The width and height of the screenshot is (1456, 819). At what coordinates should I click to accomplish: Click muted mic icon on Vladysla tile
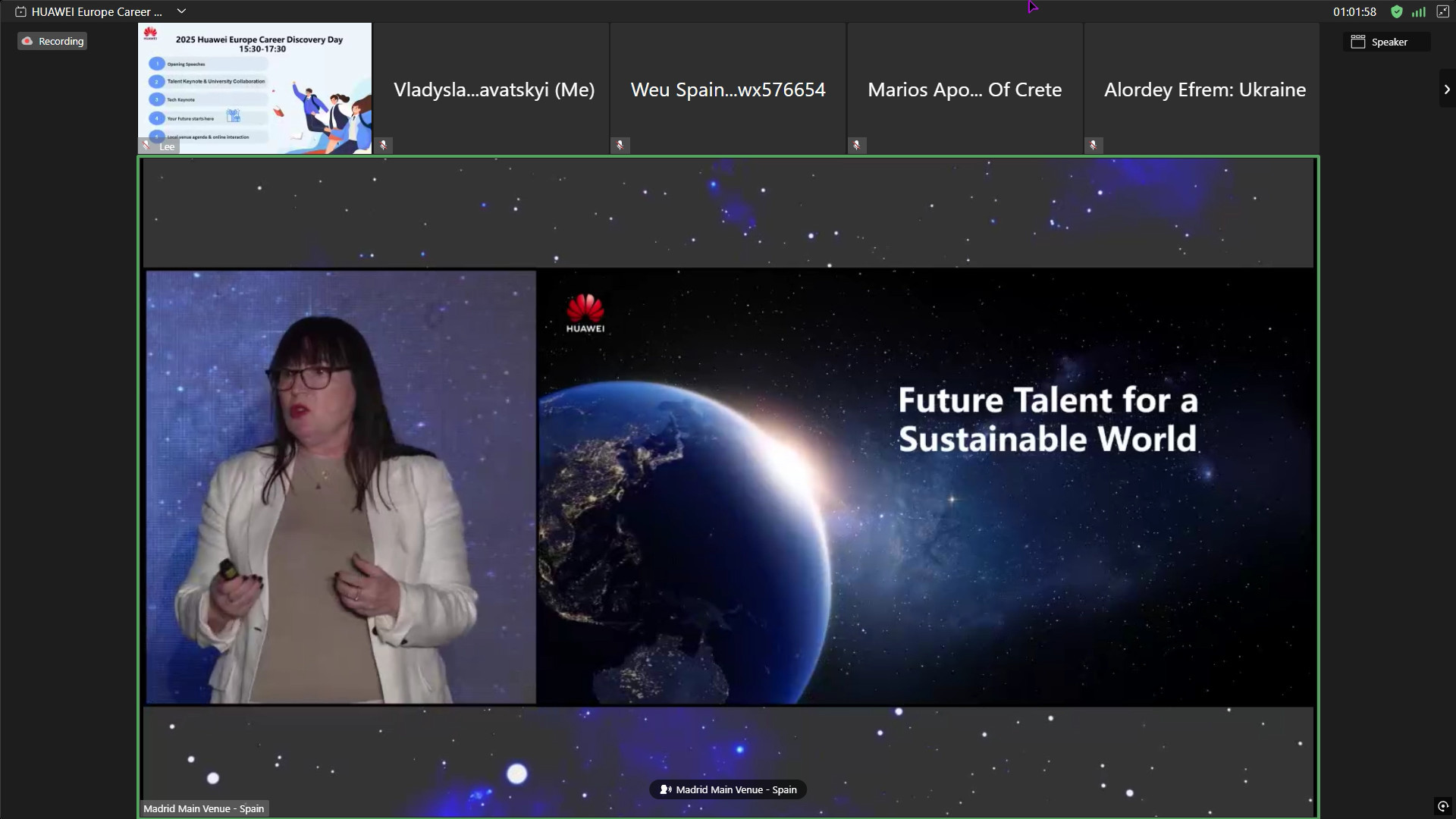point(384,145)
